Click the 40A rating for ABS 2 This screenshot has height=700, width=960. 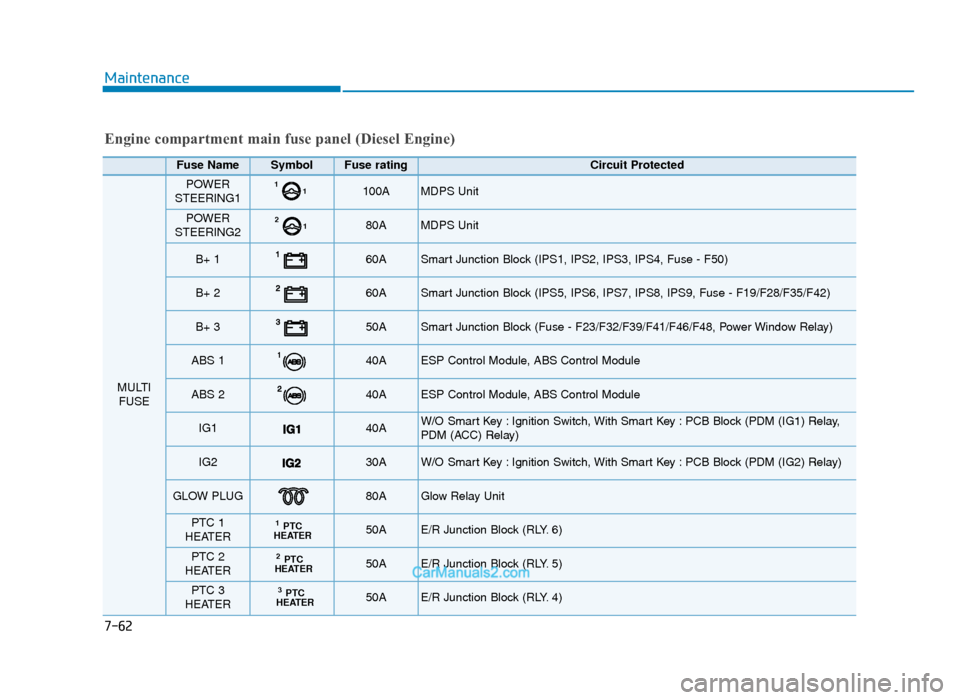pos(376,395)
